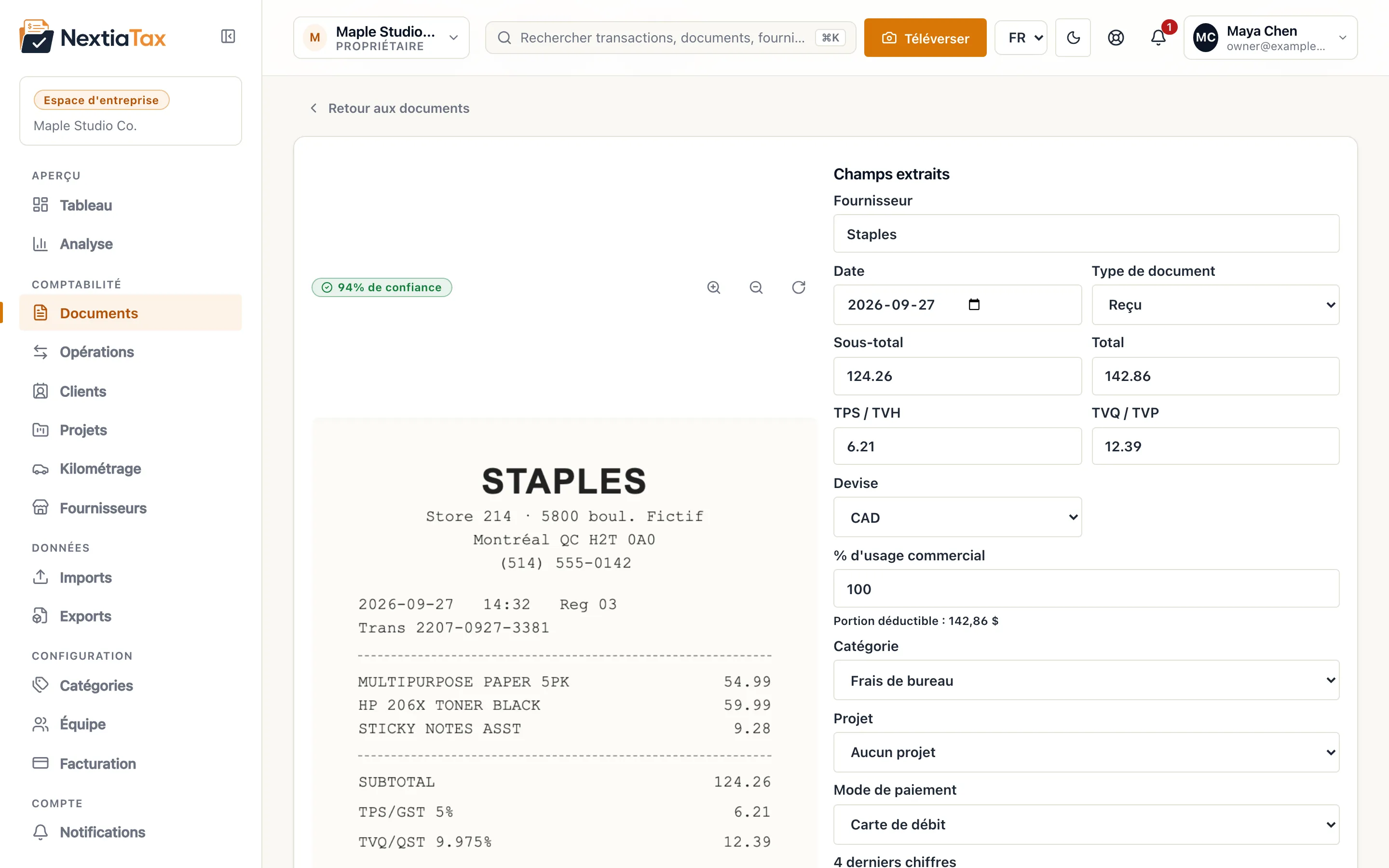Open Facturation page
Image resolution: width=1389 pixels, height=868 pixels.
click(130, 763)
